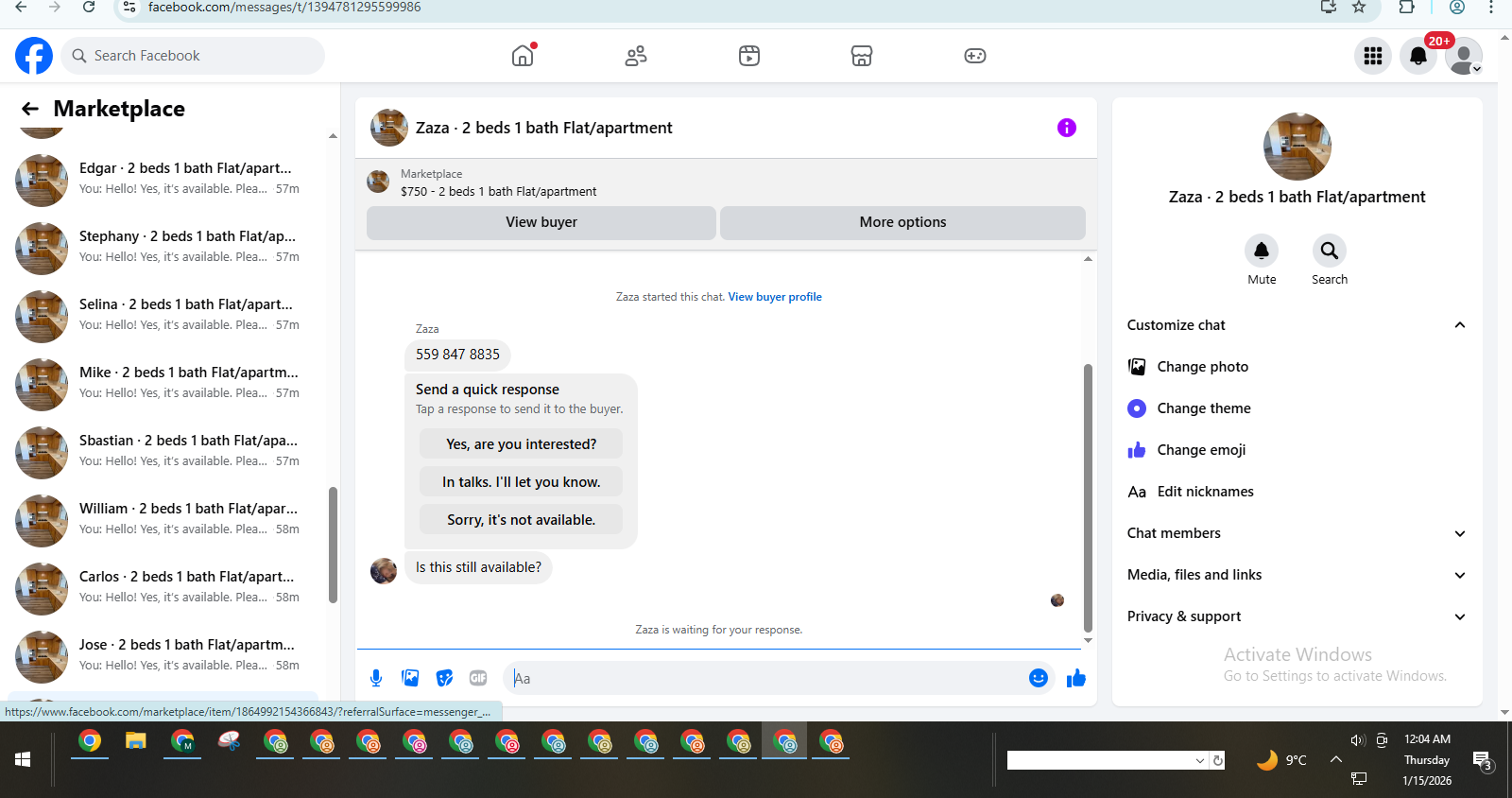This screenshot has width=1512, height=798.
Task: Open the Facebook logo home link
Action: [x=34, y=56]
